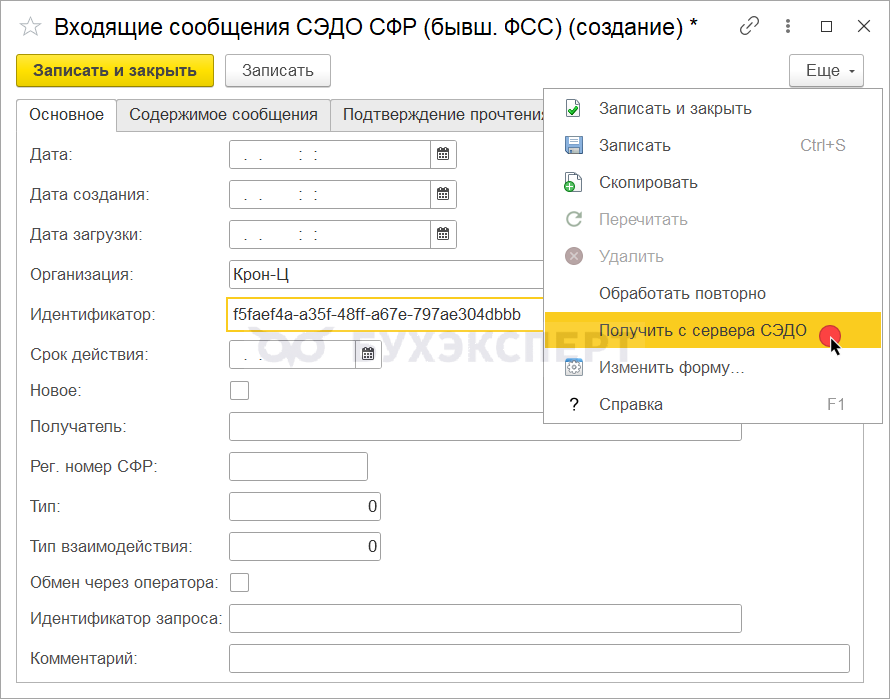Click the Записать toolbar button
Screen dimensions: 890x699
(278, 71)
